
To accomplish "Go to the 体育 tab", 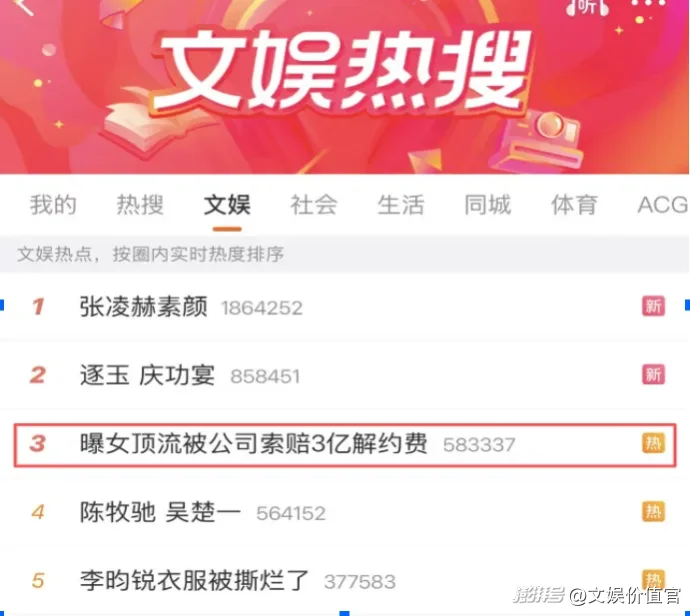I will [x=574, y=205].
